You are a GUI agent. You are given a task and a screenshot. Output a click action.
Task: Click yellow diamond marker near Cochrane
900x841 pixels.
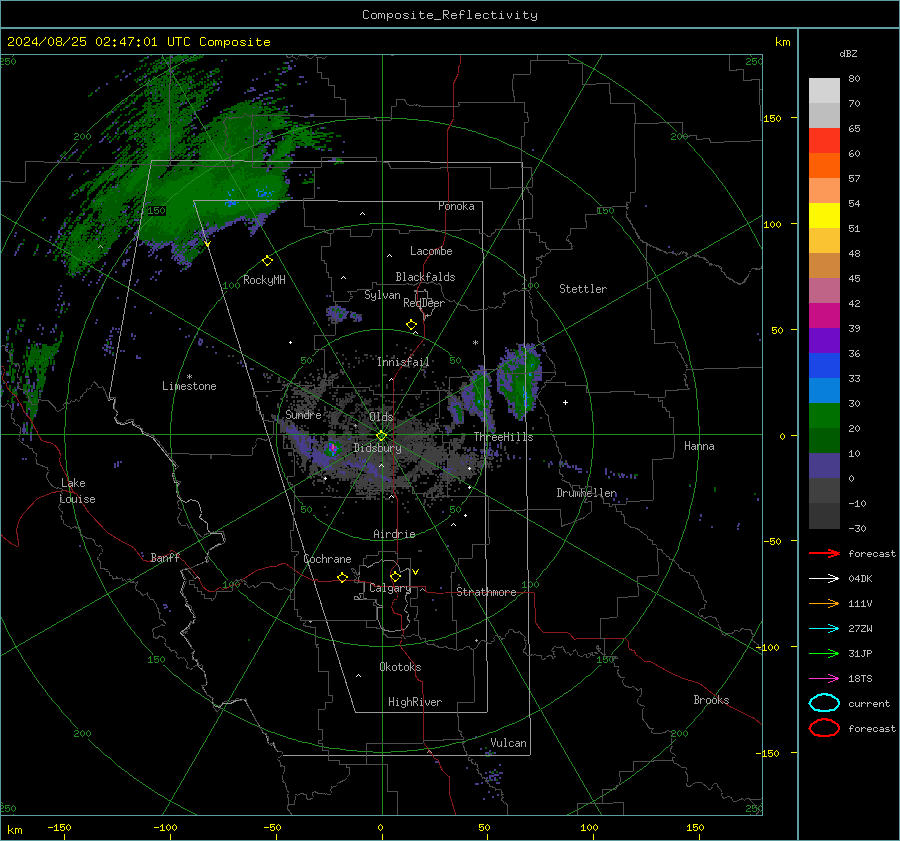342,578
